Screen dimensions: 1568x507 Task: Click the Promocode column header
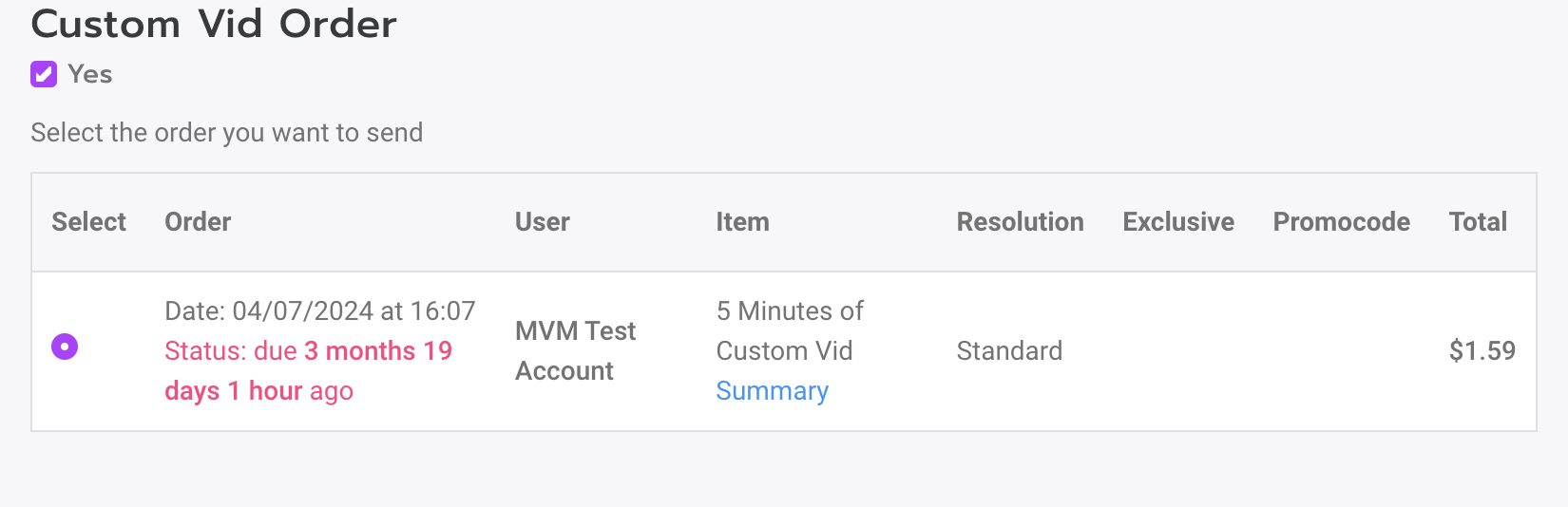[x=1341, y=221]
